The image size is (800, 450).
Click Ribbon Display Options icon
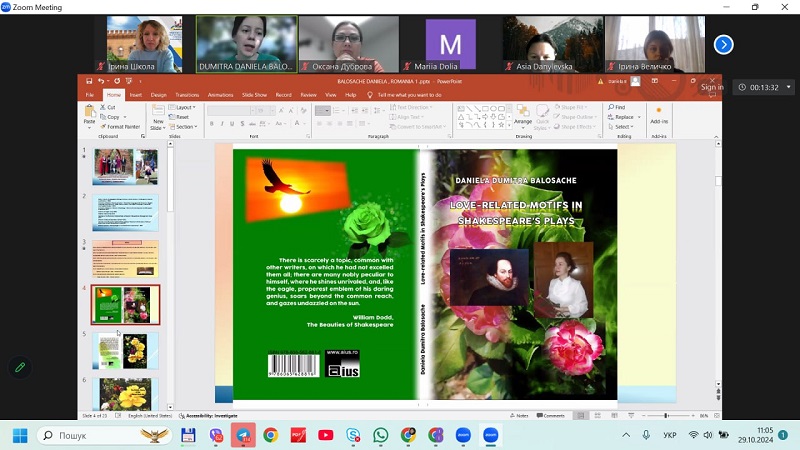[655, 81]
